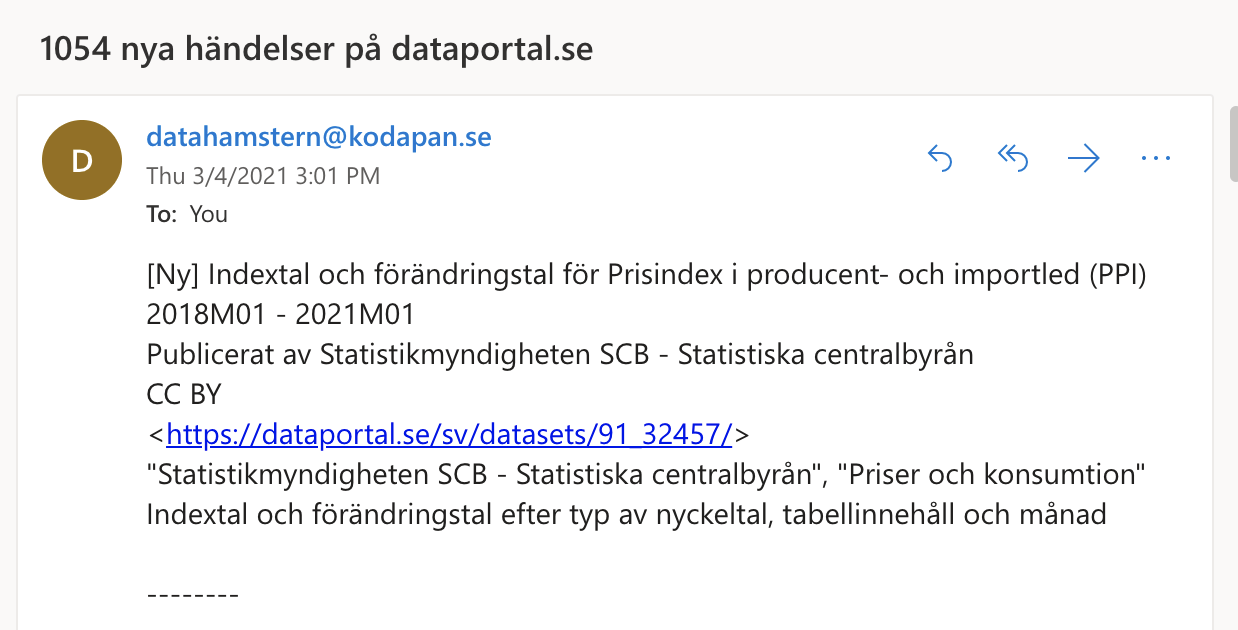1238x630 pixels.
Task: Click the sender's "D" avatar circle
Action: pyautogui.click(x=82, y=160)
